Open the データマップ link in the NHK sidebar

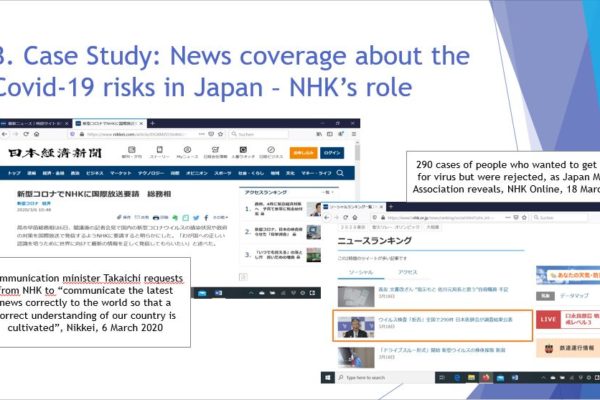[x=574, y=296]
